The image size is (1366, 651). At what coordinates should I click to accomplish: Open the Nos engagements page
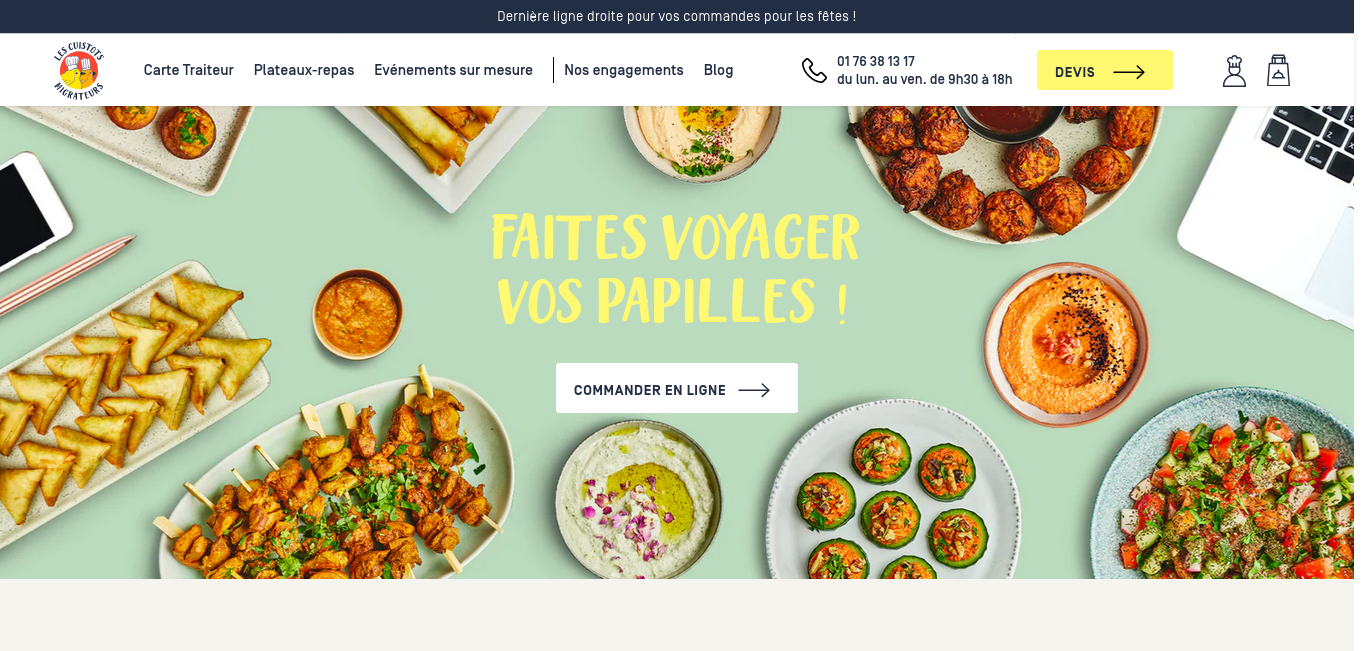click(x=624, y=70)
